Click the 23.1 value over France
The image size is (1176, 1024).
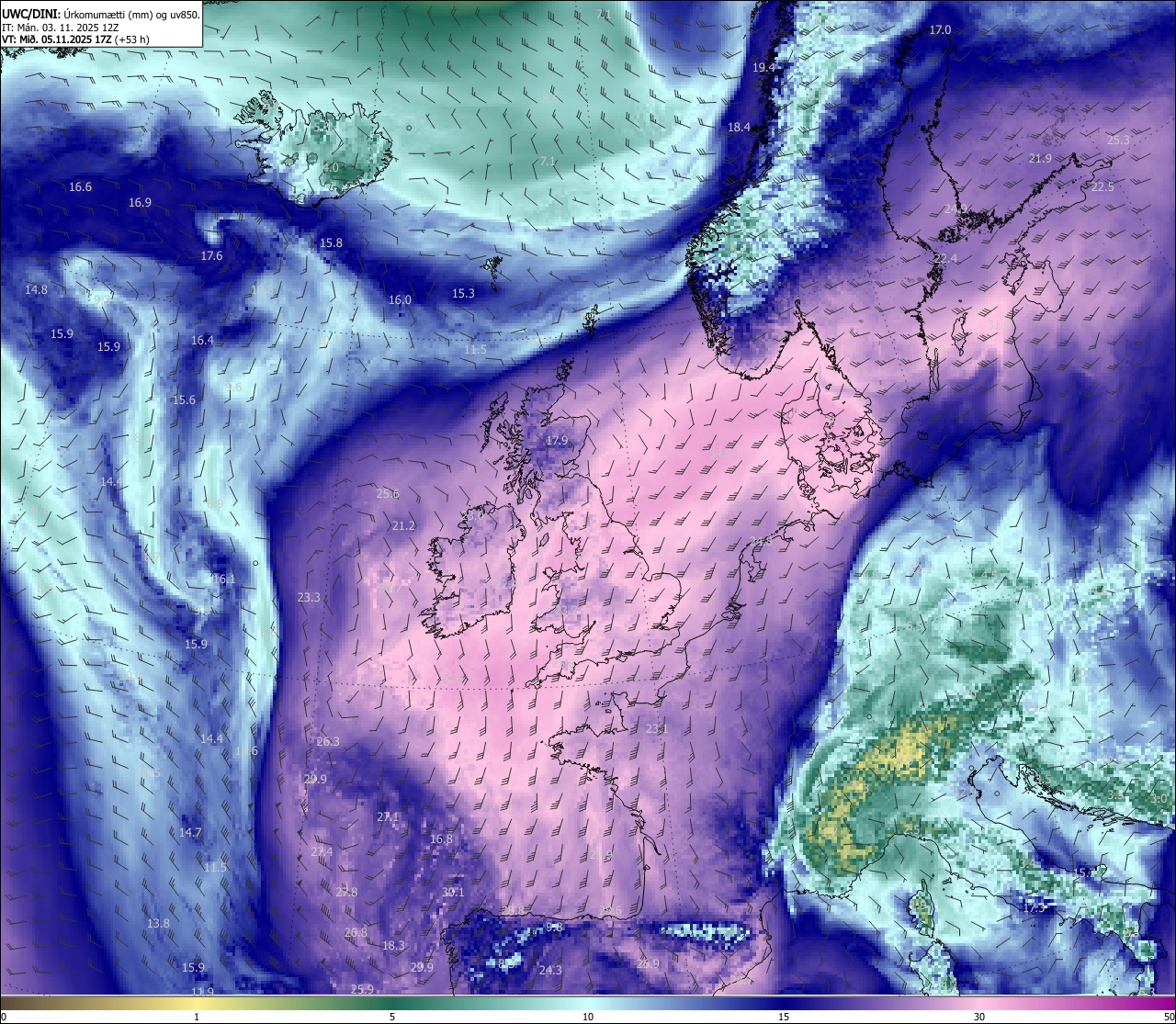[x=656, y=729]
